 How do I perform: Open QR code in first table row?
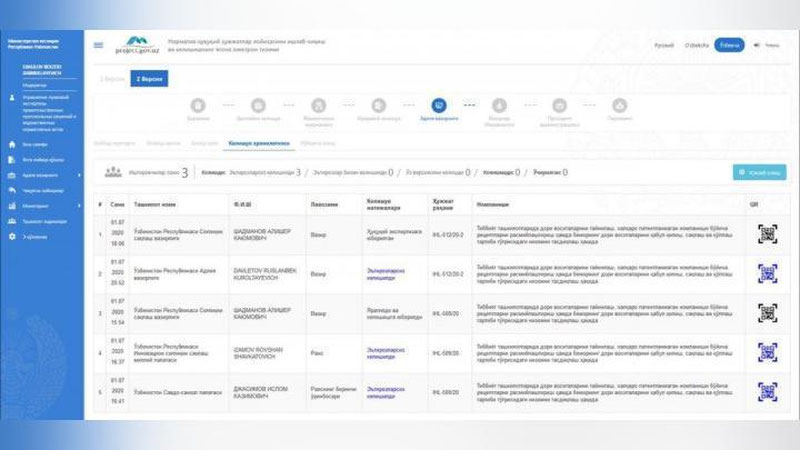tap(767, 234)
